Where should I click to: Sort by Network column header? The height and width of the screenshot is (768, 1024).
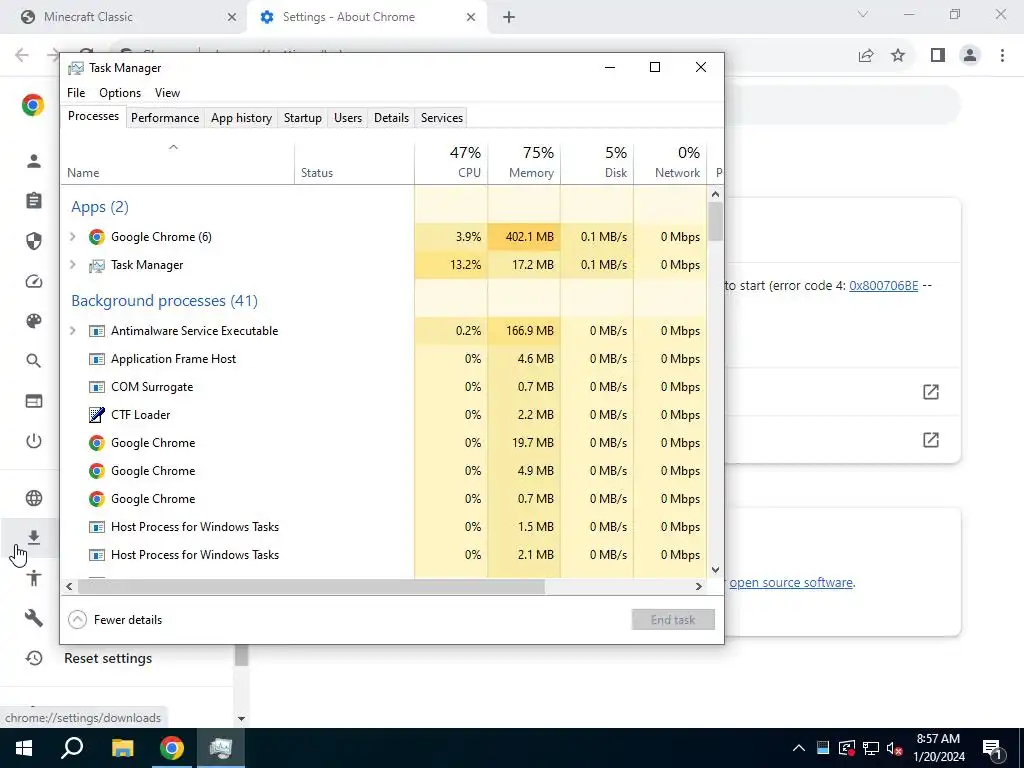[x=670, y=162]
